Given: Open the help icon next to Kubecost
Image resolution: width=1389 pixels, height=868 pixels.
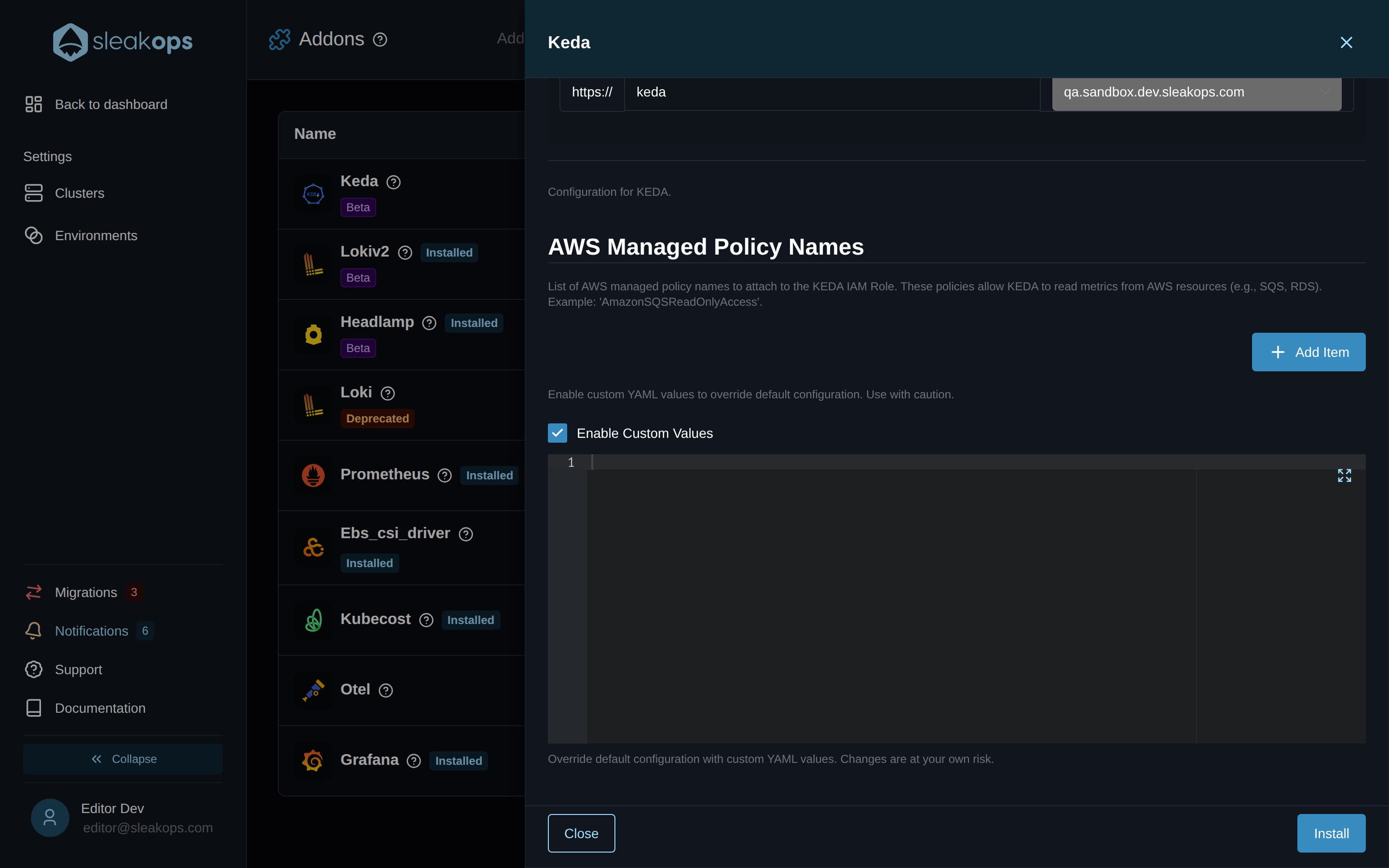Looking at the screenshot, I should click(426, 620).
